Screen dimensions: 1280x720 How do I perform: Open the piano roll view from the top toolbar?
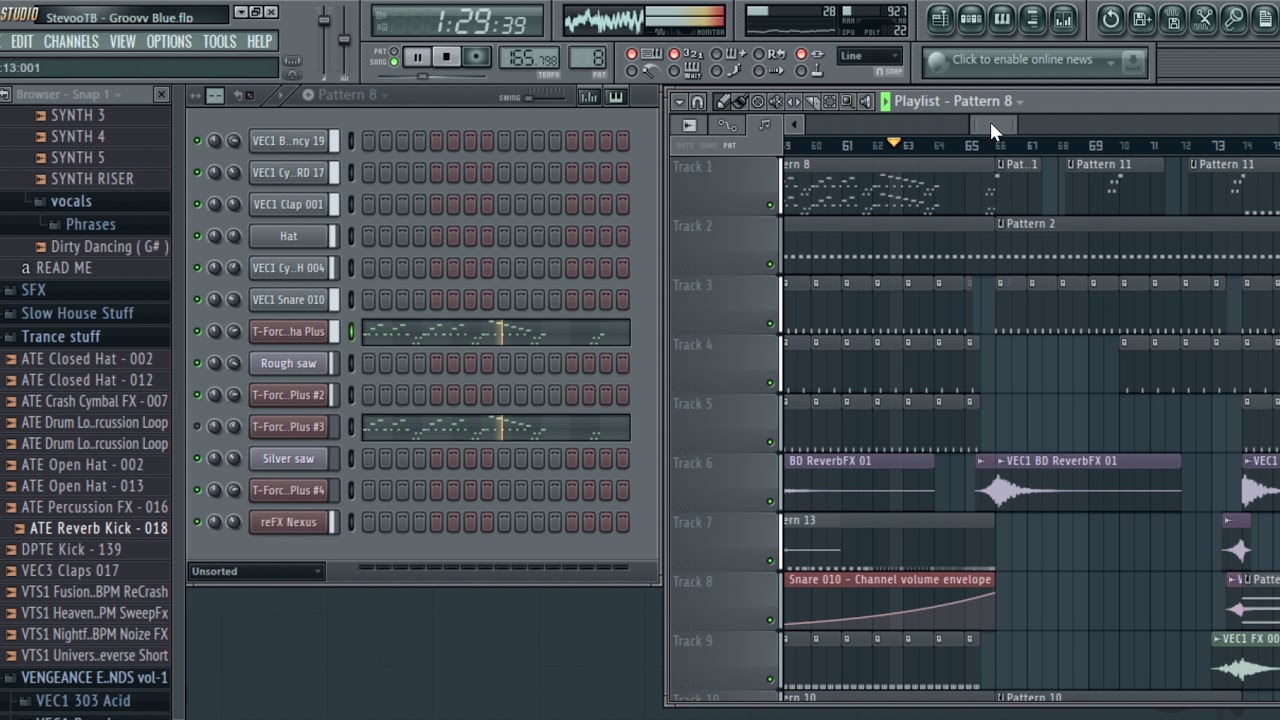coord(1002,18)
